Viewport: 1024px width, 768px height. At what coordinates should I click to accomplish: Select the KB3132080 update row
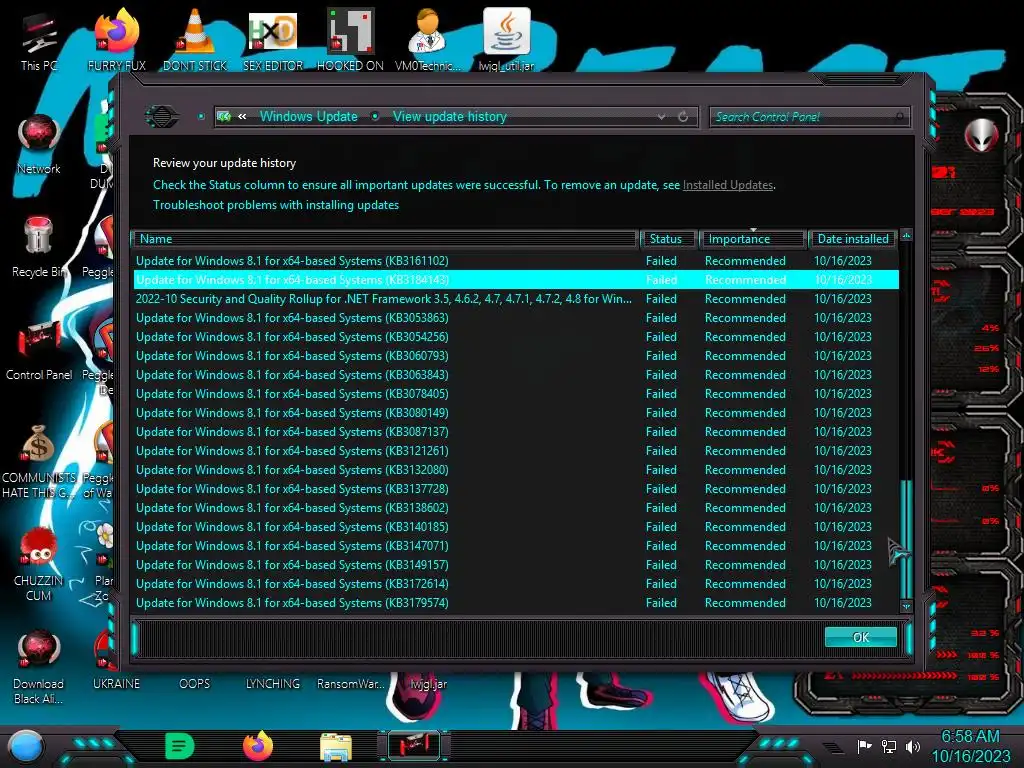(516, 470)
